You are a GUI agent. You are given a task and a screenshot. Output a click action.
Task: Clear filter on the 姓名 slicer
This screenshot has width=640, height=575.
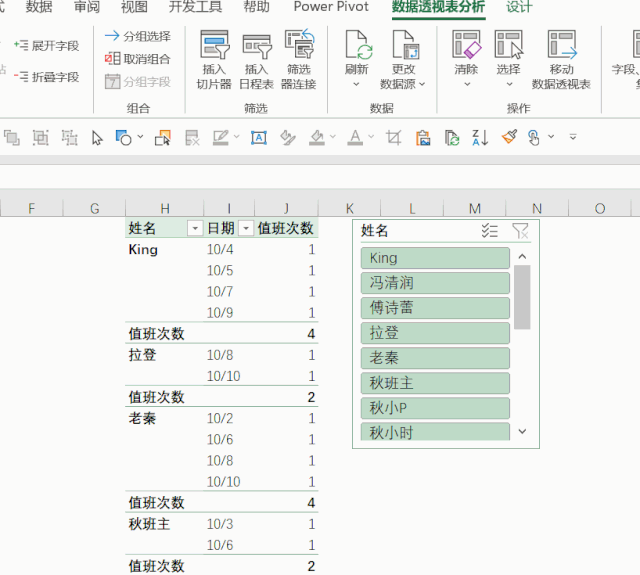[x=520, y=231]
